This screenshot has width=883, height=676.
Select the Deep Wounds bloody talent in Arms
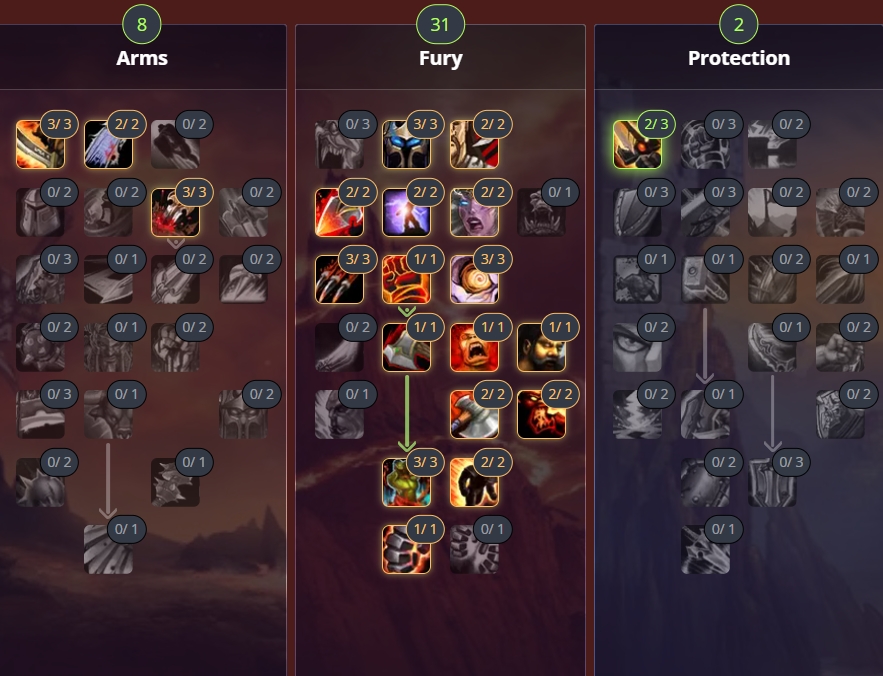(175, 212)
